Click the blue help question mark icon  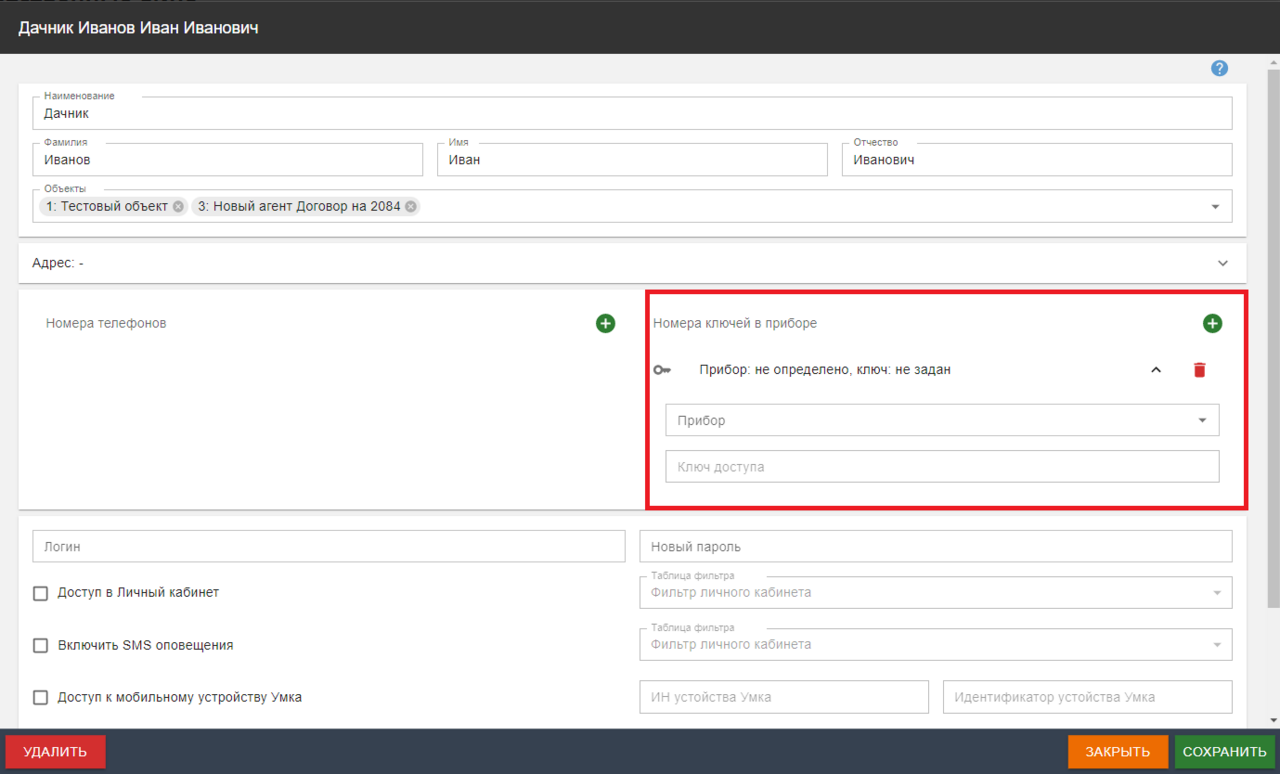(1219, 68)
